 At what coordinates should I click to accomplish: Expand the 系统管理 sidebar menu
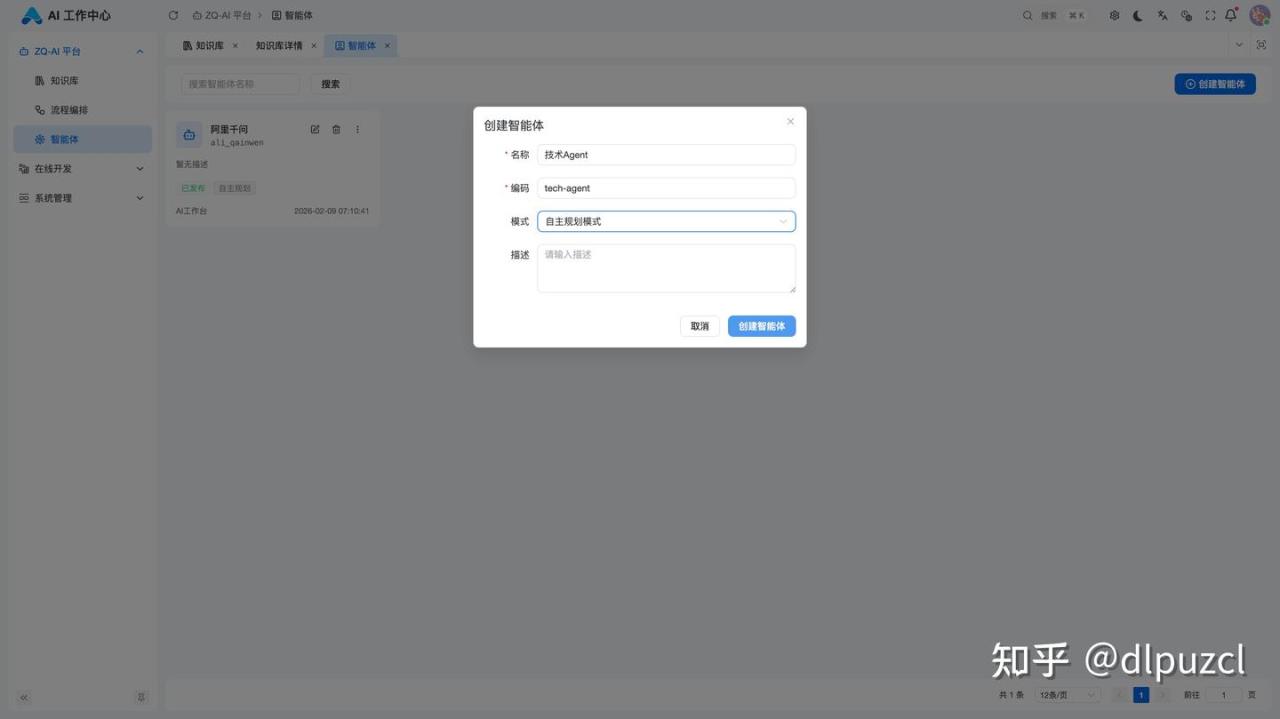point(82,198)
